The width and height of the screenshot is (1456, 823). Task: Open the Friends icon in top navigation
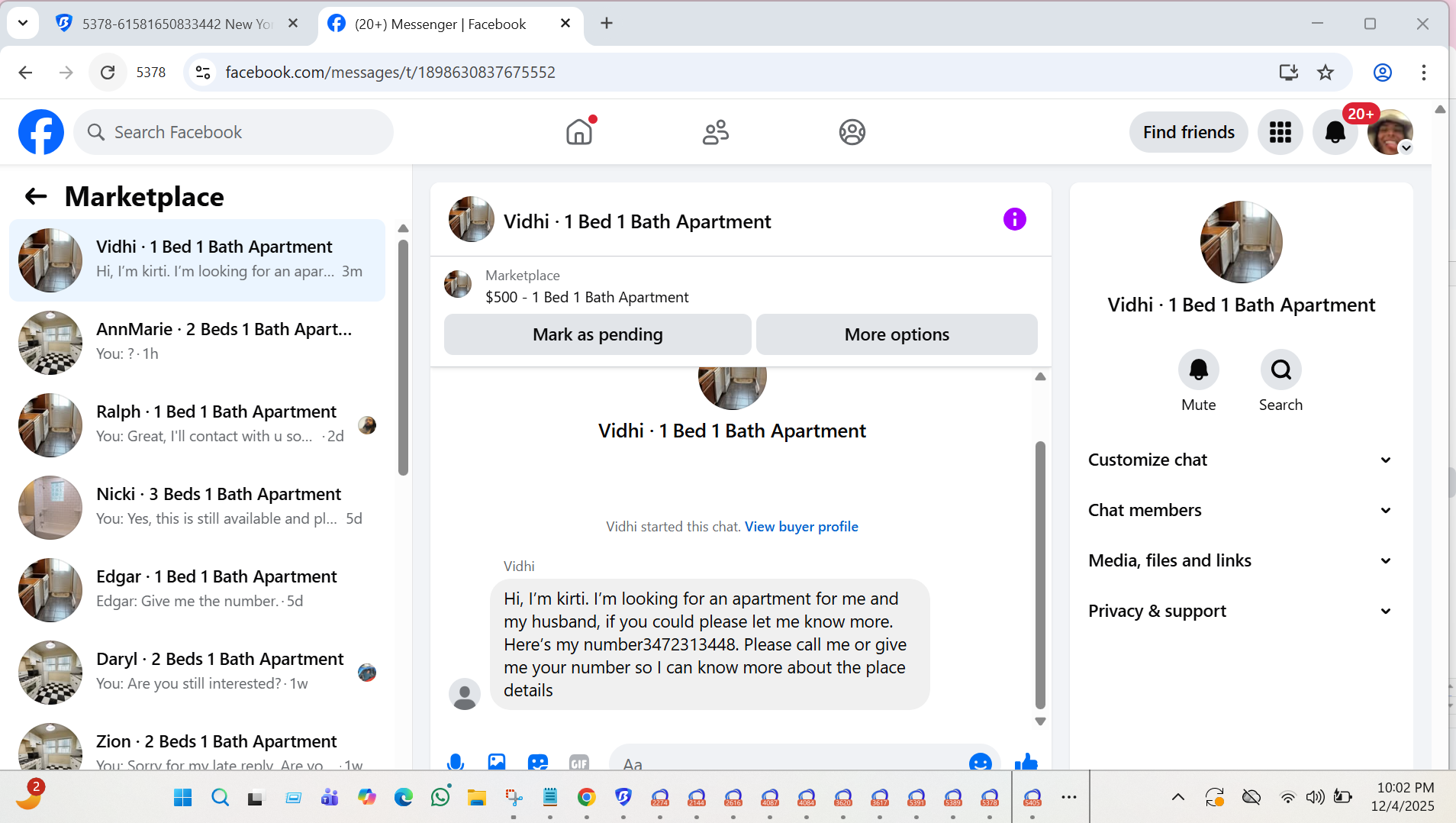tap(716, 132)
